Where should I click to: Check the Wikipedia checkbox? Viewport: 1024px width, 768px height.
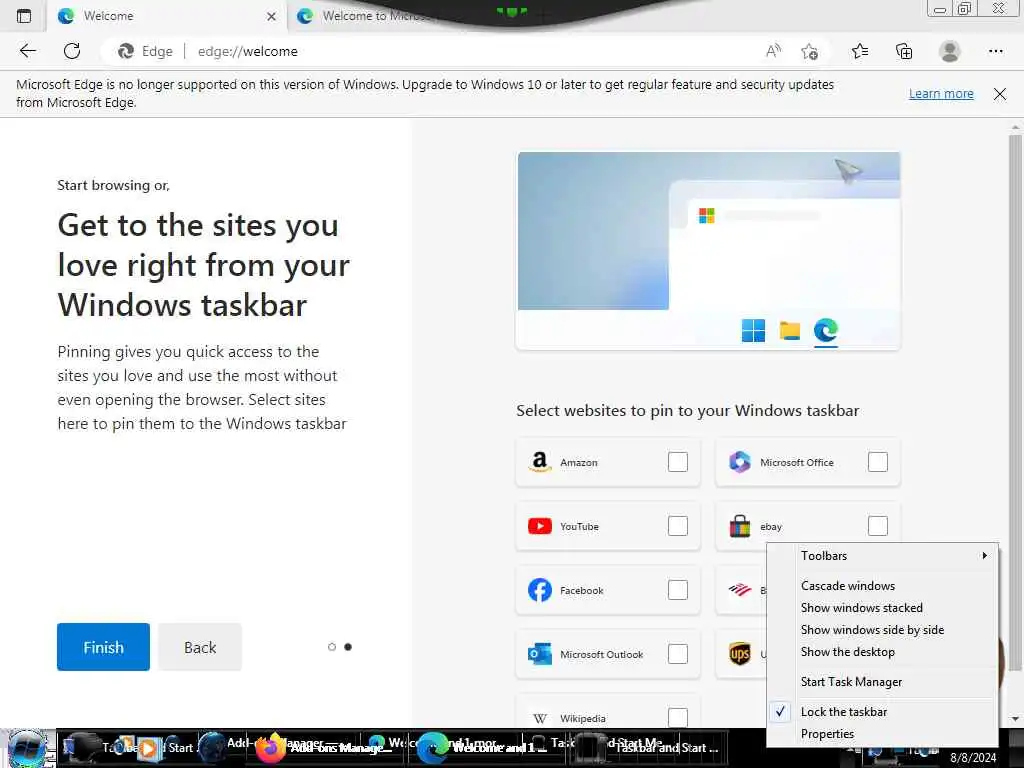(x=678, y=718)
